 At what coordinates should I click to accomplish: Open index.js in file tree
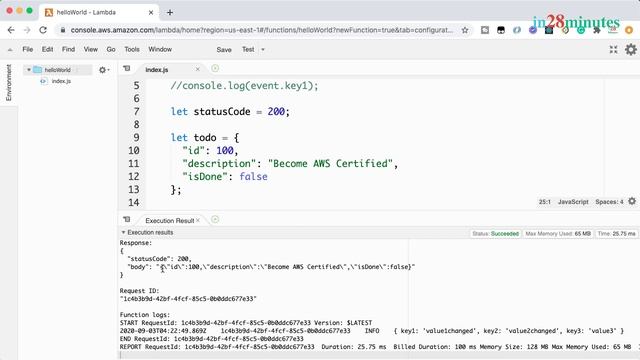pos(61,81)
